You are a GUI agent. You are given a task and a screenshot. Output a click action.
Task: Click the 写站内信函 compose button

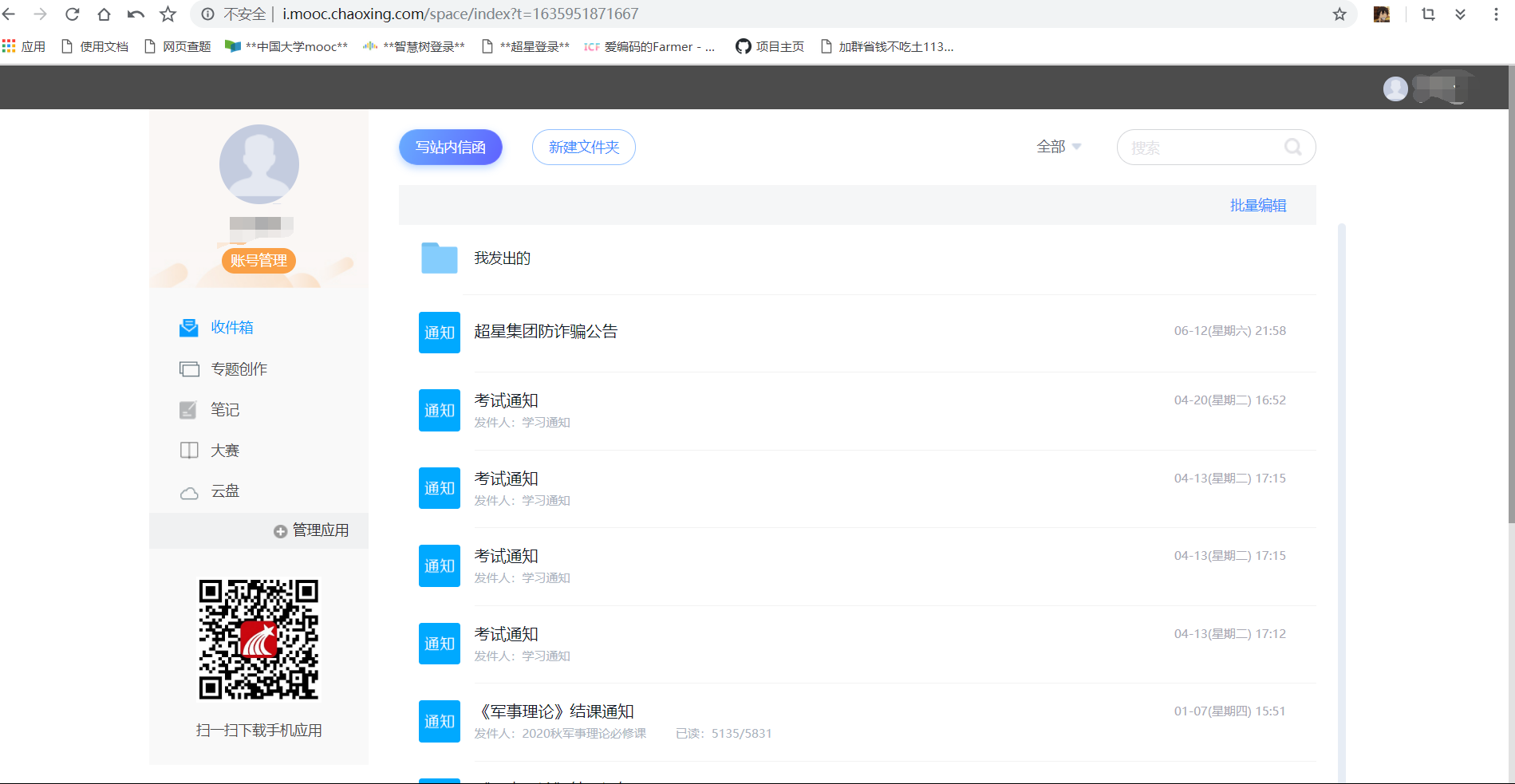[x=450, y=147]
